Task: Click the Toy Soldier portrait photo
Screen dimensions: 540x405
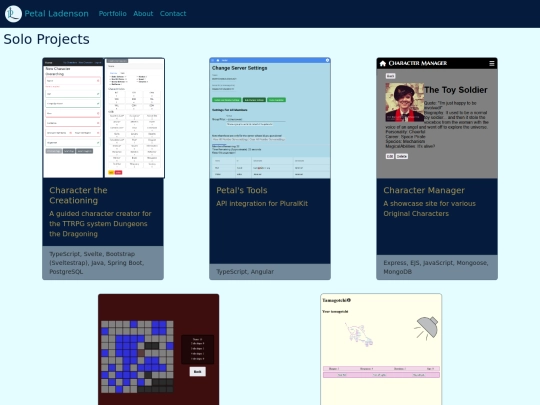Action: coord(405,102)
